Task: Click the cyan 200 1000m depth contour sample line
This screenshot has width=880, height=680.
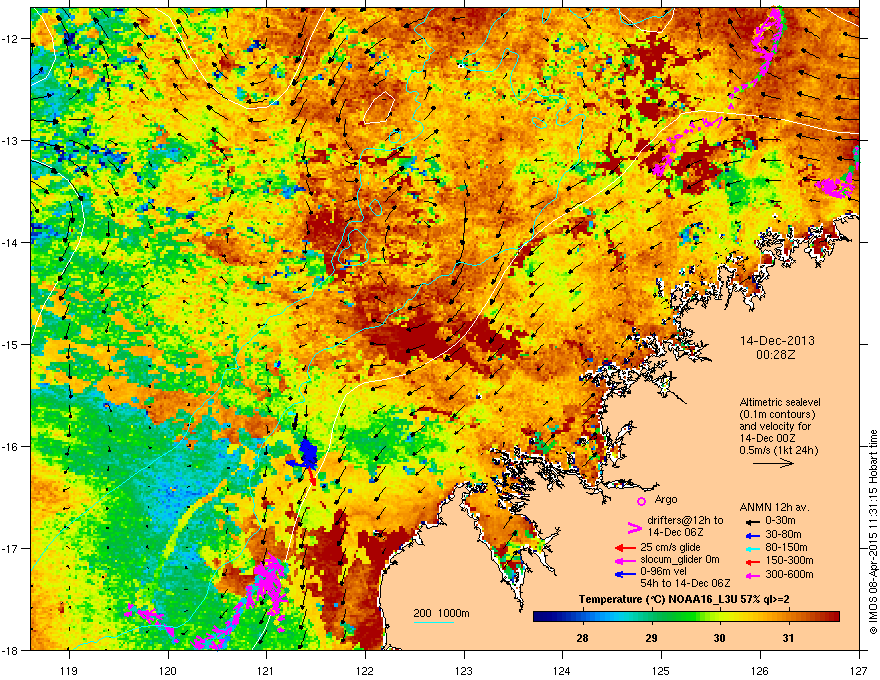Action: click(x=434, y=622)
